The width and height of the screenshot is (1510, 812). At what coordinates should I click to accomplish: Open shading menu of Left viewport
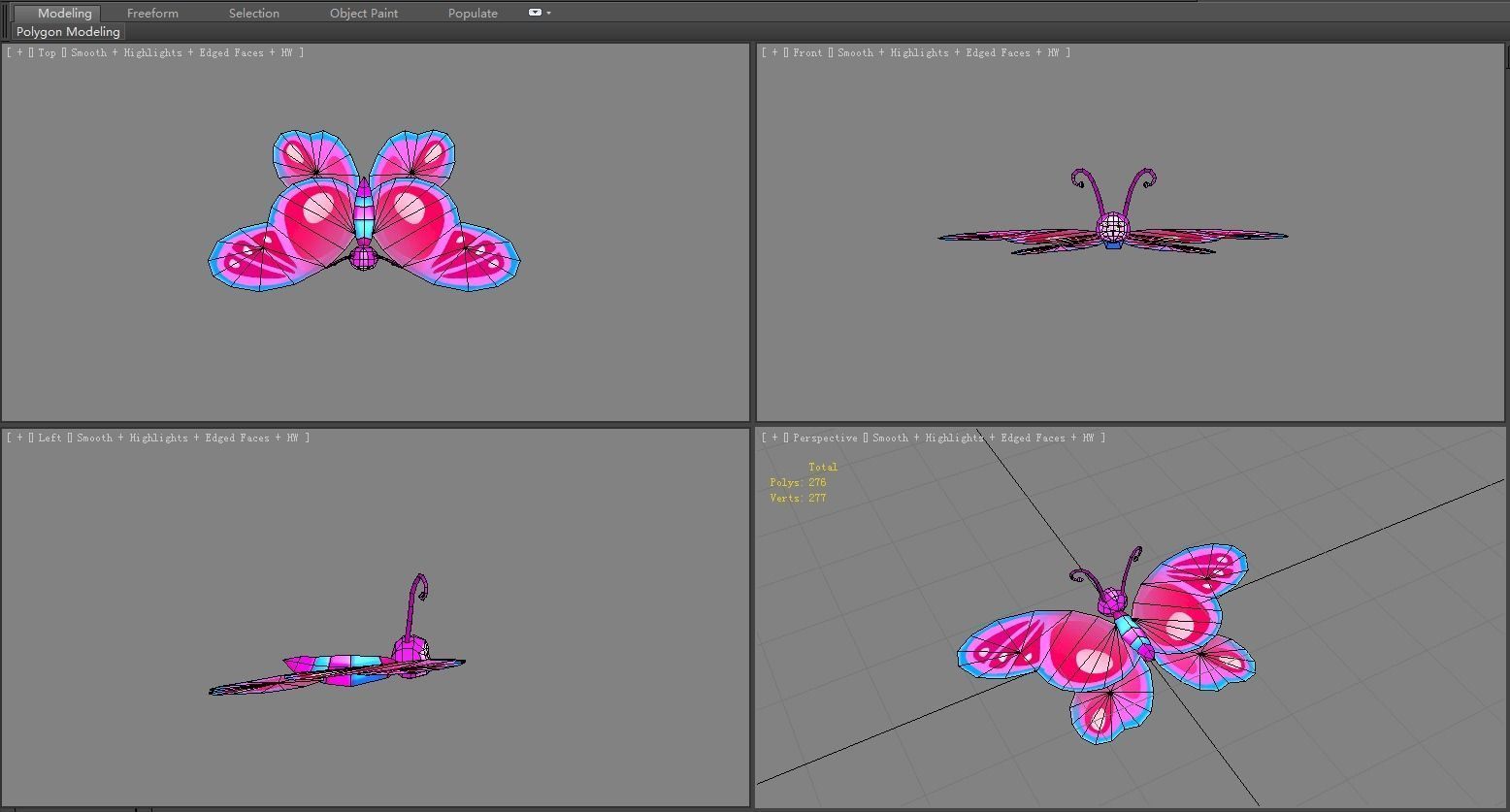point(189,438)
